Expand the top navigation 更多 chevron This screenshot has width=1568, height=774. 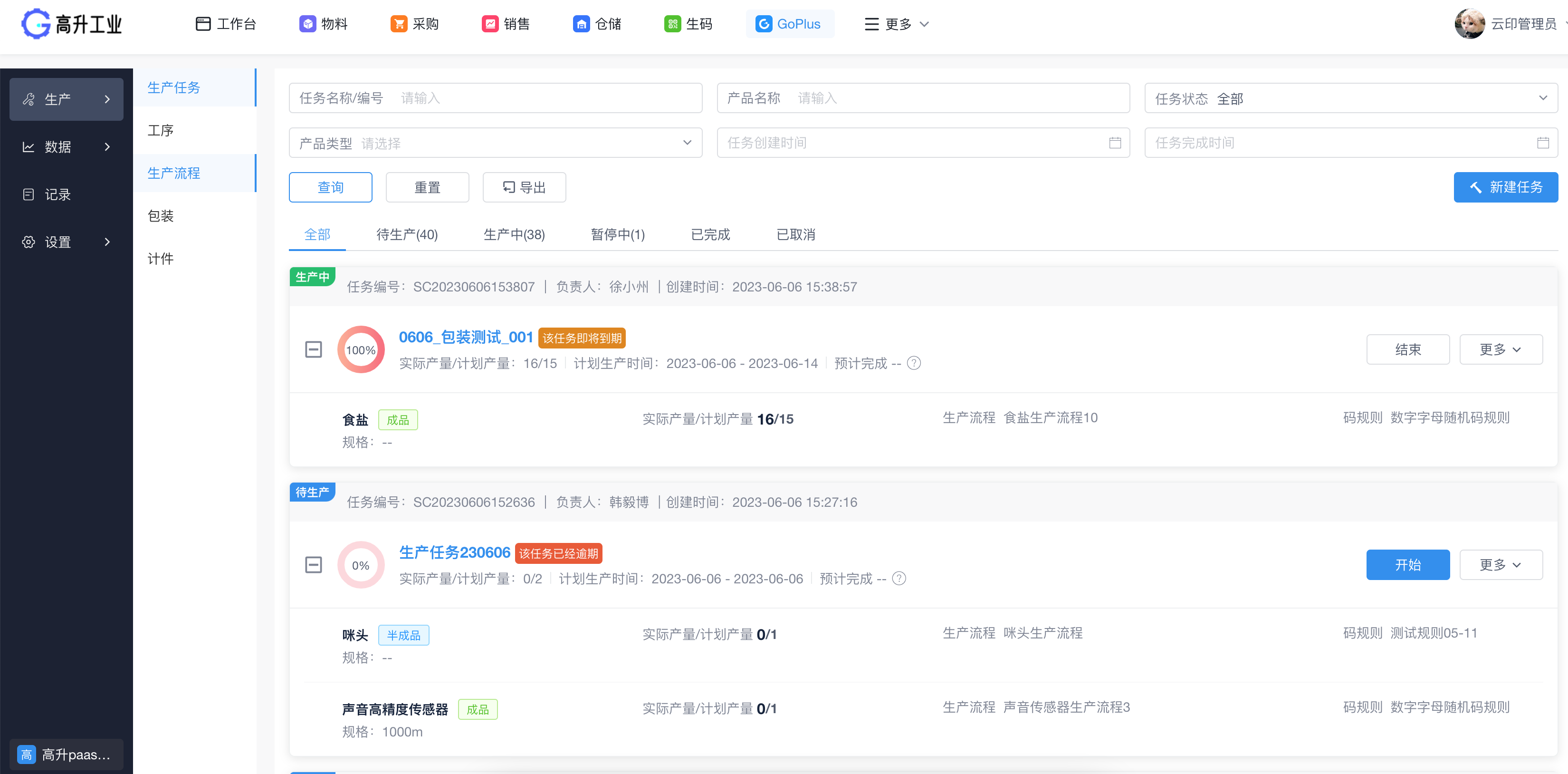(924, 24)
